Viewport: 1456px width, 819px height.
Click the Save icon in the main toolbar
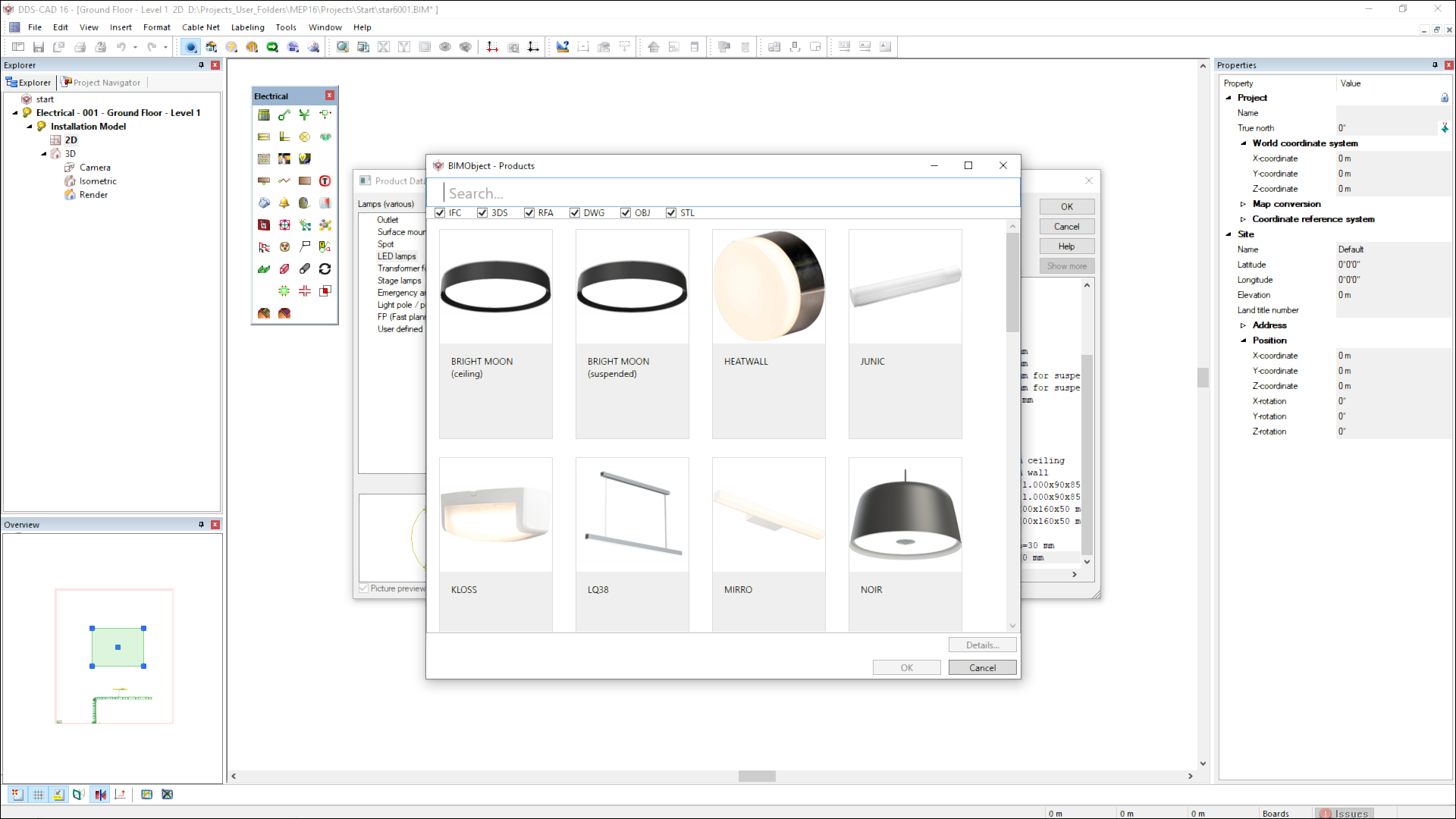point(39,47)
